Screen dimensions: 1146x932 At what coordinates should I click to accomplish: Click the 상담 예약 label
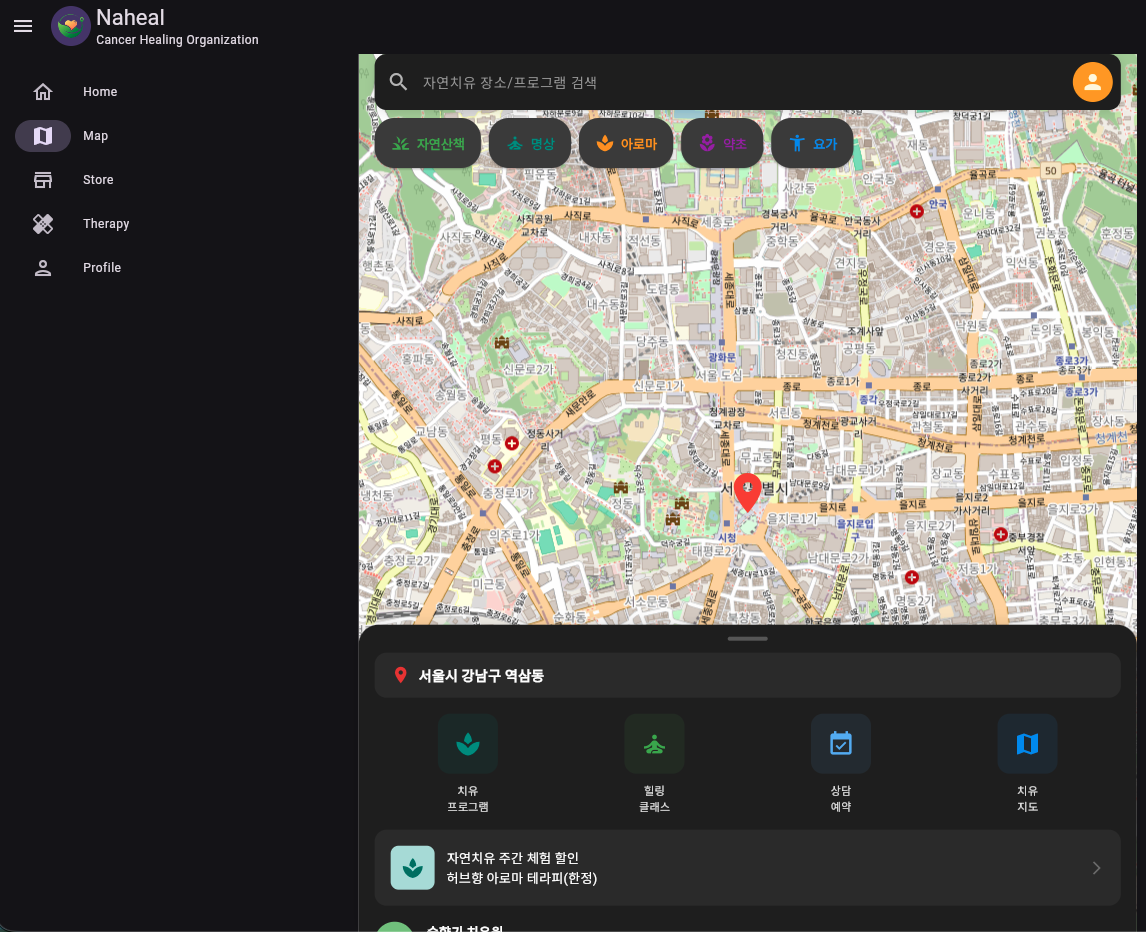click(840, 798)
